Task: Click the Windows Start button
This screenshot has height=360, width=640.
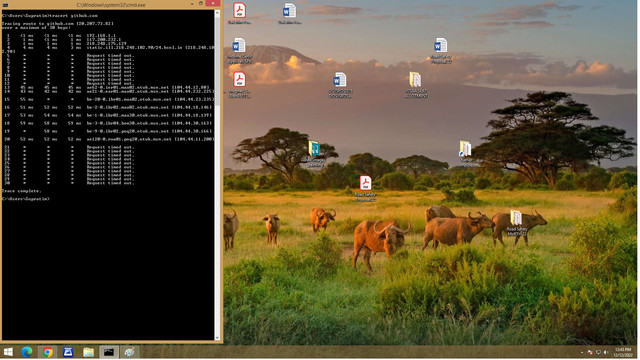Action: coord(8,352)
